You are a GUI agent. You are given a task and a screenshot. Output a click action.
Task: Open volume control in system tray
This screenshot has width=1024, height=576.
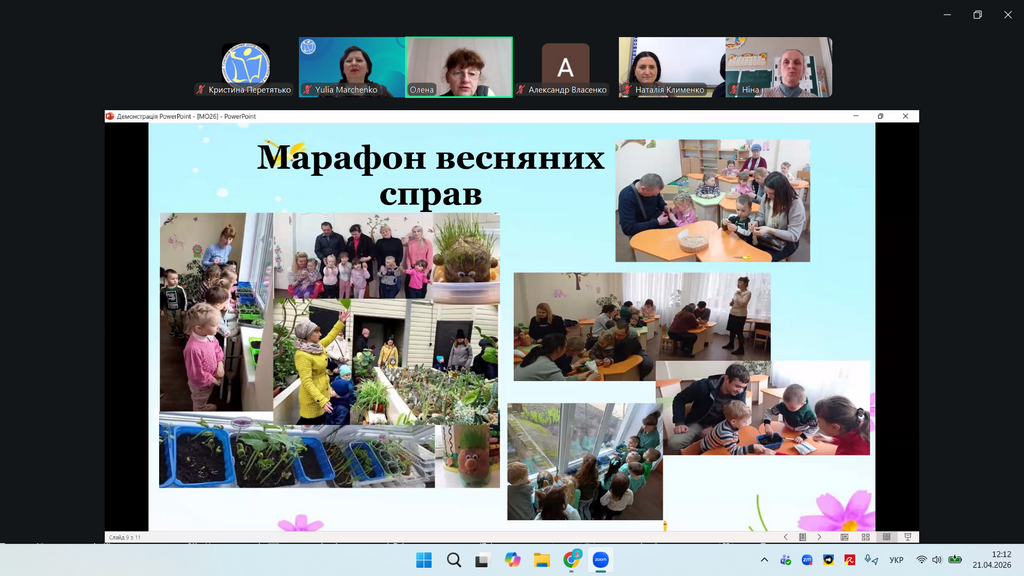[x=937, y=560]
